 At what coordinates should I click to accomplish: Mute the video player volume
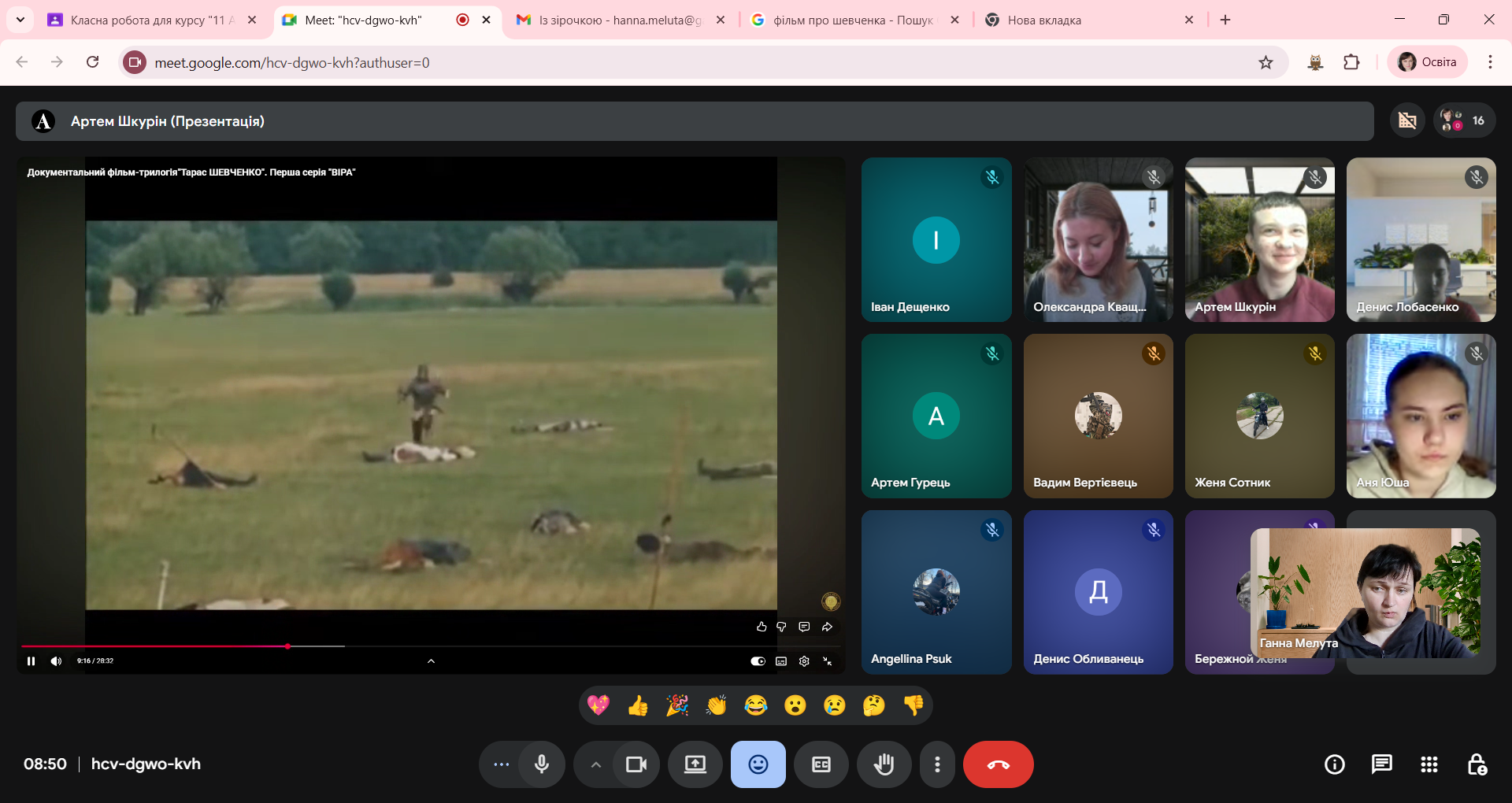(x=56, y=661)
